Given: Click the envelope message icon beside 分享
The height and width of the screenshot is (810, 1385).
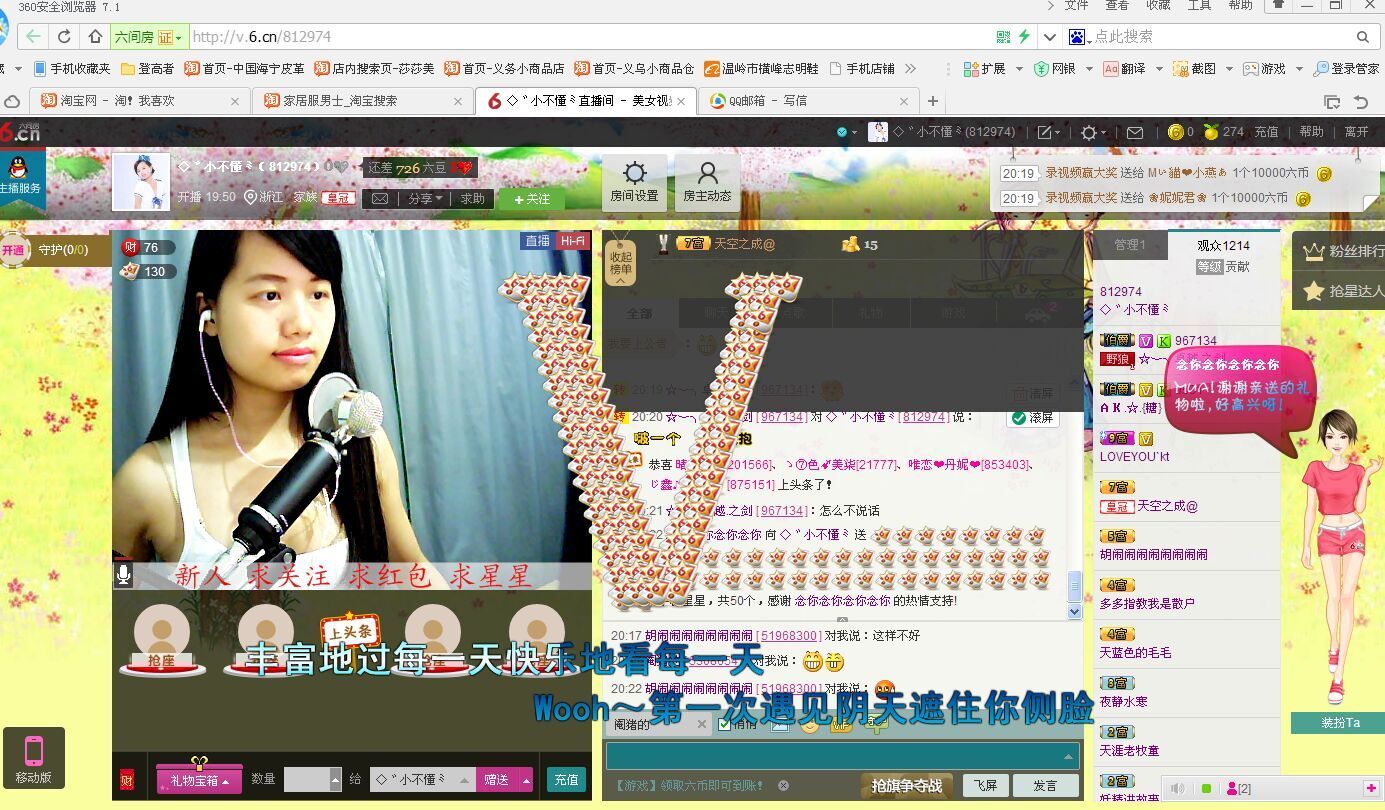Looking at the screenshot, I should [x=380, y=199].
